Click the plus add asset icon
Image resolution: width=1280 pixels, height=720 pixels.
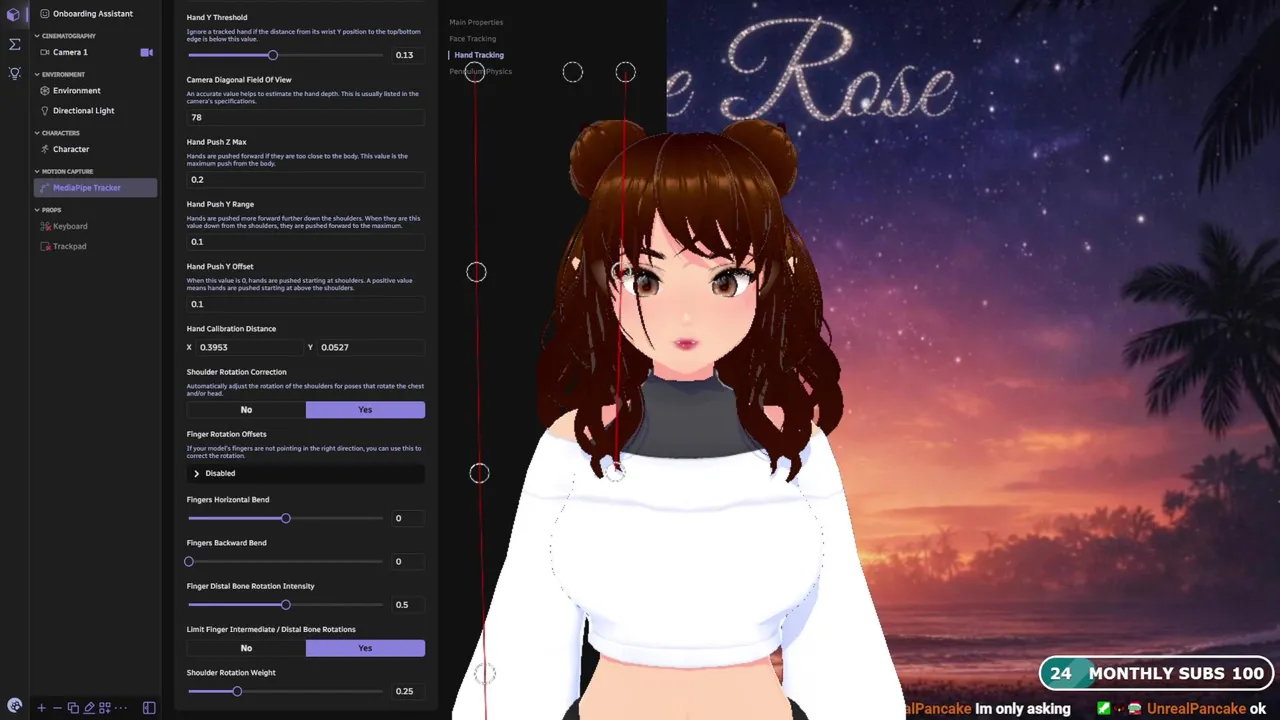[41, 708]
